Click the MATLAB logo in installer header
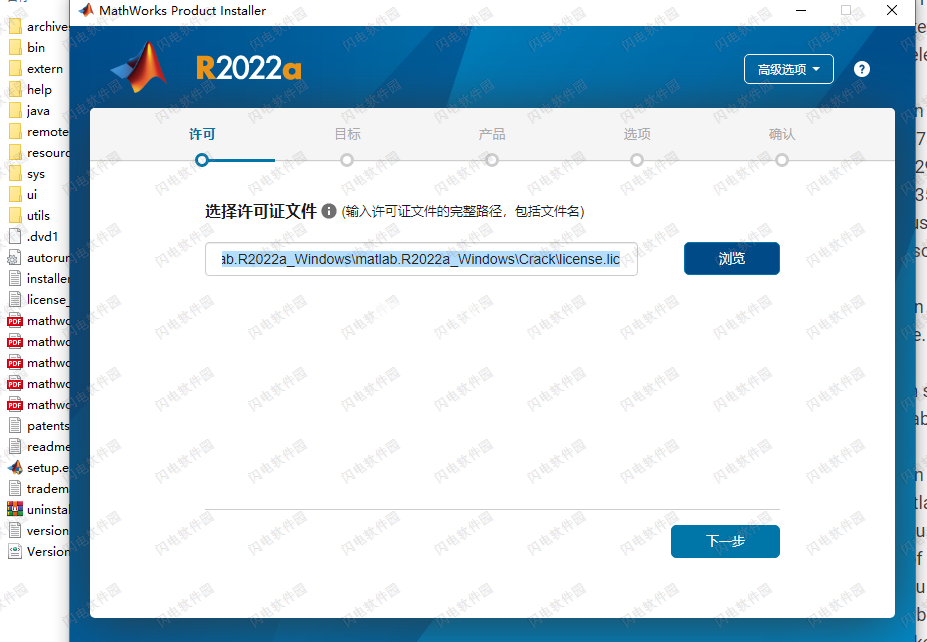Image resolution: width=927 pixels, height=642 pixels. (x=139, y=67)
